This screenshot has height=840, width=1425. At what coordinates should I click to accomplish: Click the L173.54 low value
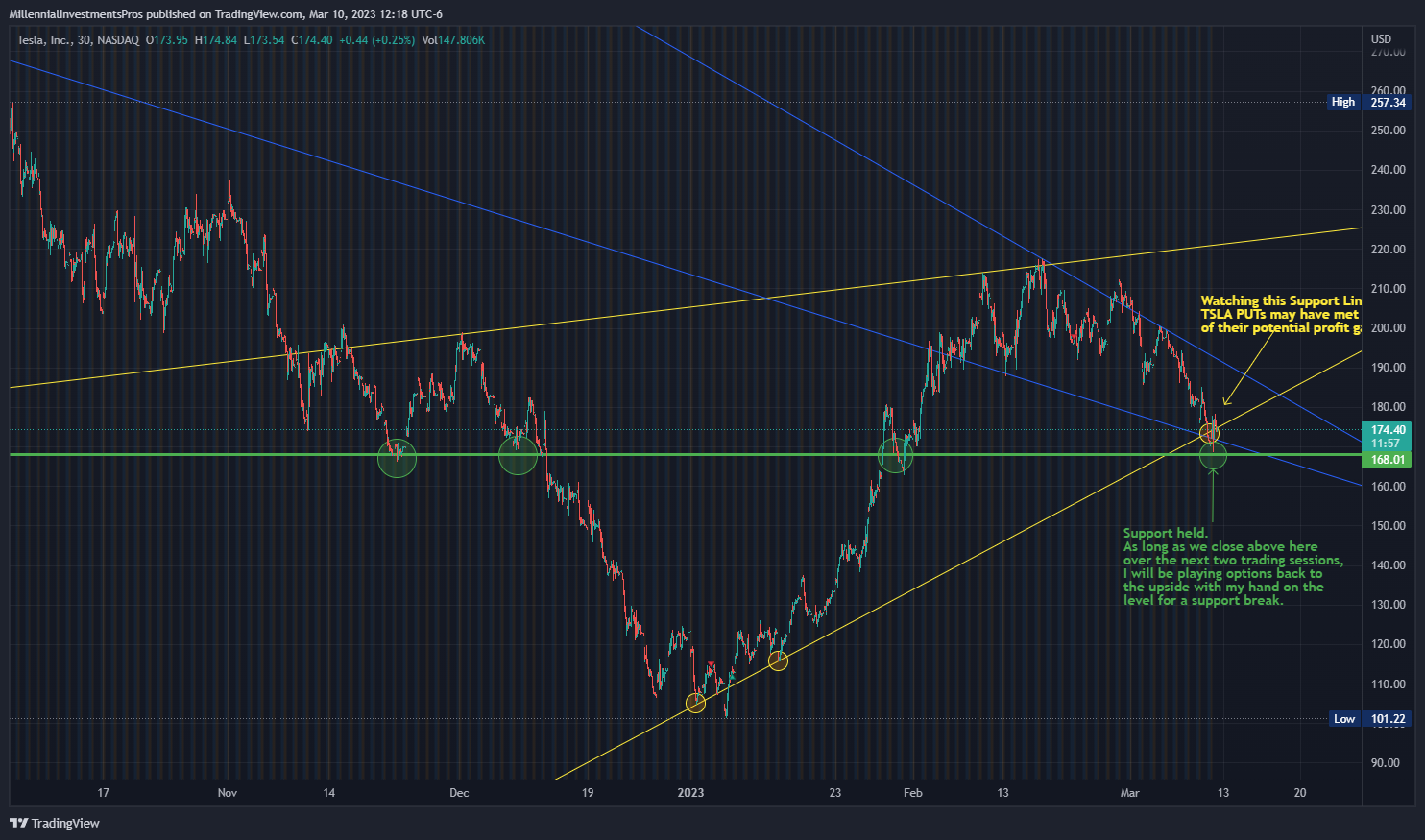(x=264, y=40)
